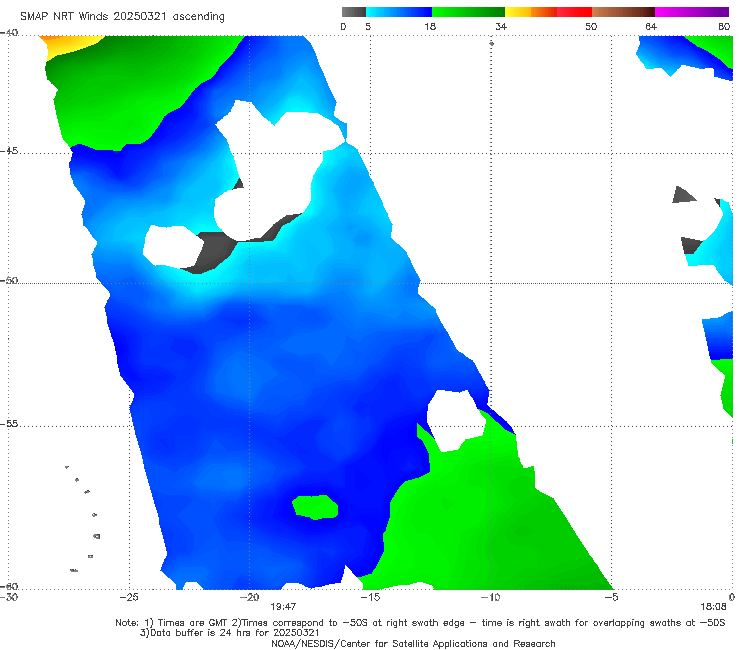Click the small green wind patch inside the blue swath

click(315, 507)
